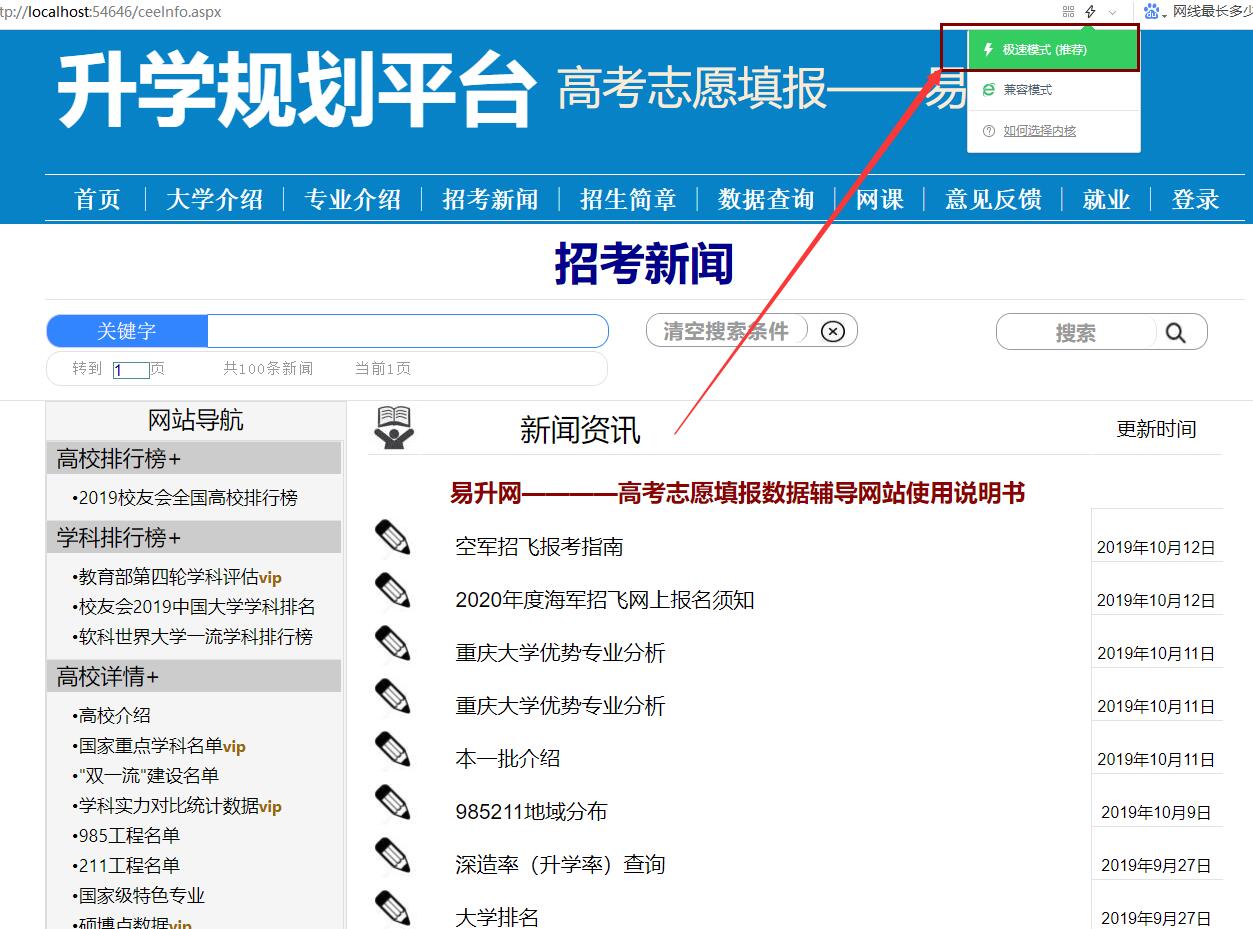Open 数据查询 in the navigation bar
This screenshot has width=1253, height=929.
pos(766,200)
